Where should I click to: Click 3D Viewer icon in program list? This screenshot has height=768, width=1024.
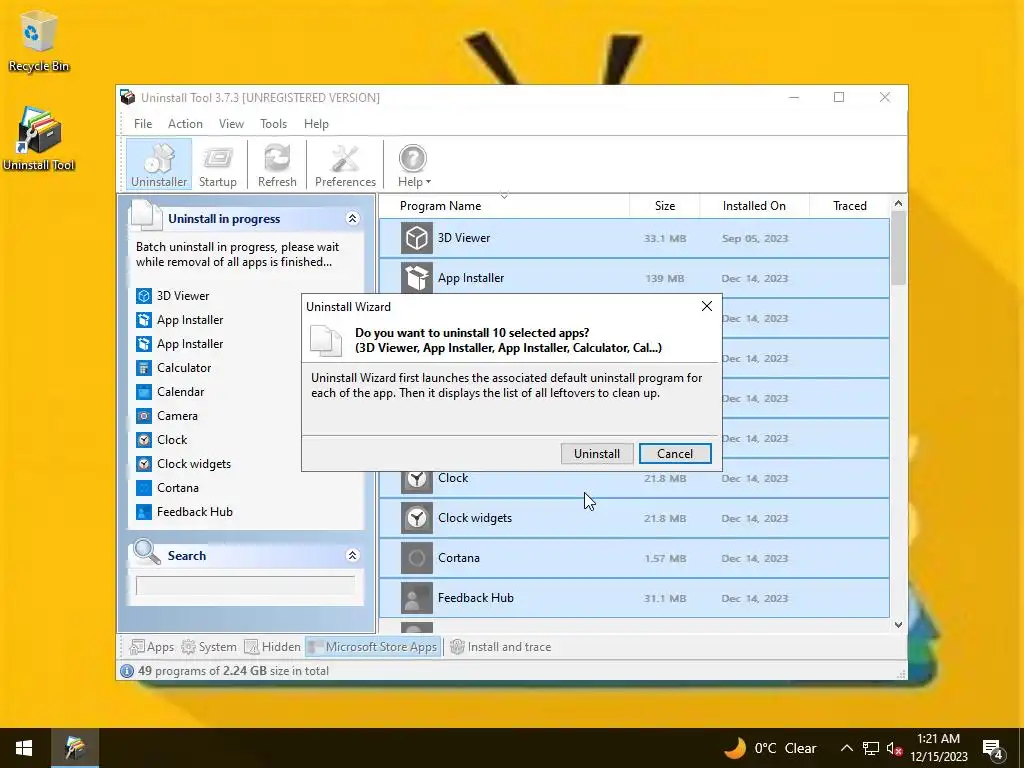[417, 238]
